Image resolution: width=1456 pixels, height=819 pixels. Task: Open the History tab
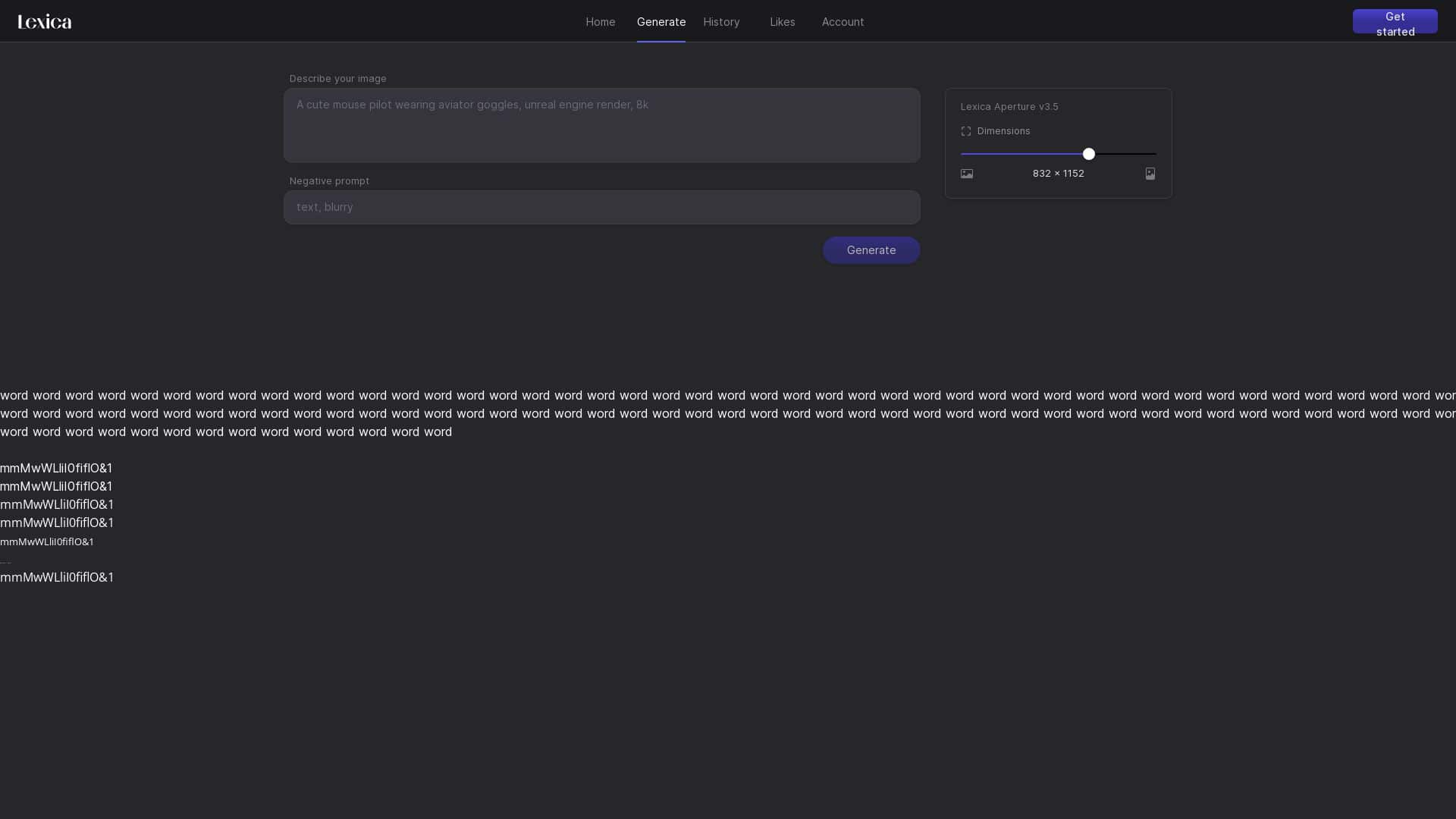[x=721, y=22]
